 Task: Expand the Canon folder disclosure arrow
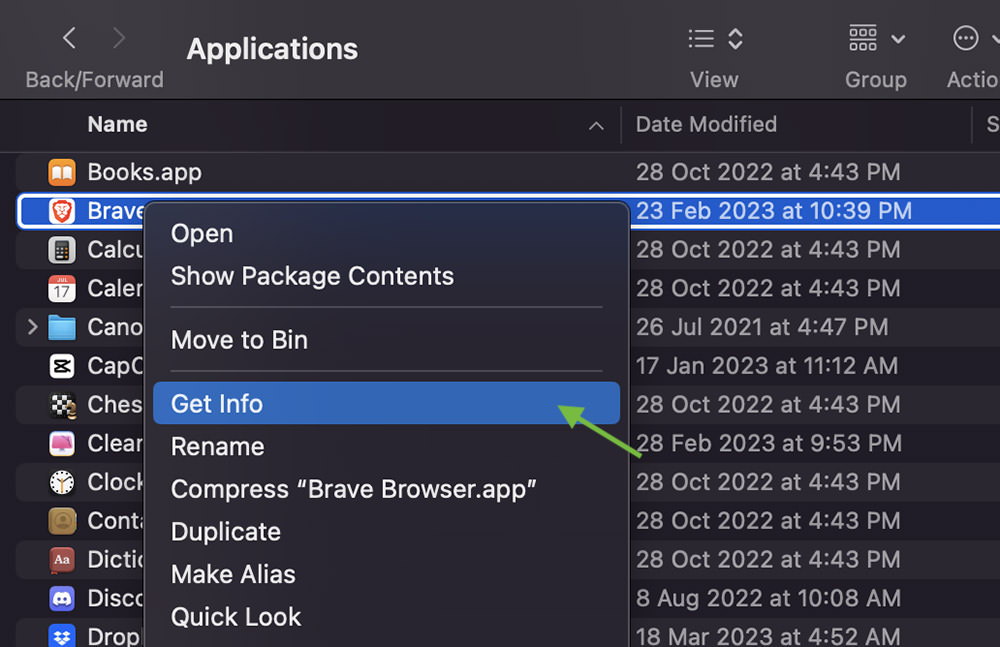click(33, 327)
